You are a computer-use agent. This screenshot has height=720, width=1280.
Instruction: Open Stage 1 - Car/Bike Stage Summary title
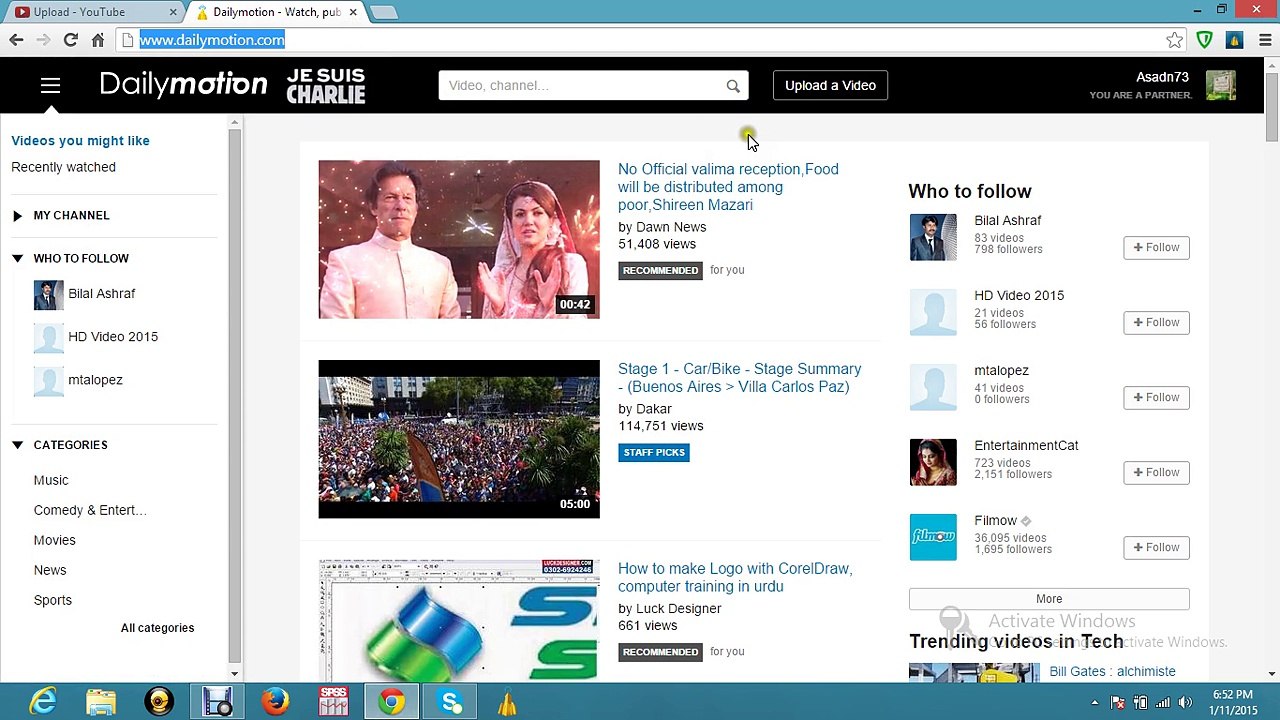point(739,378)
